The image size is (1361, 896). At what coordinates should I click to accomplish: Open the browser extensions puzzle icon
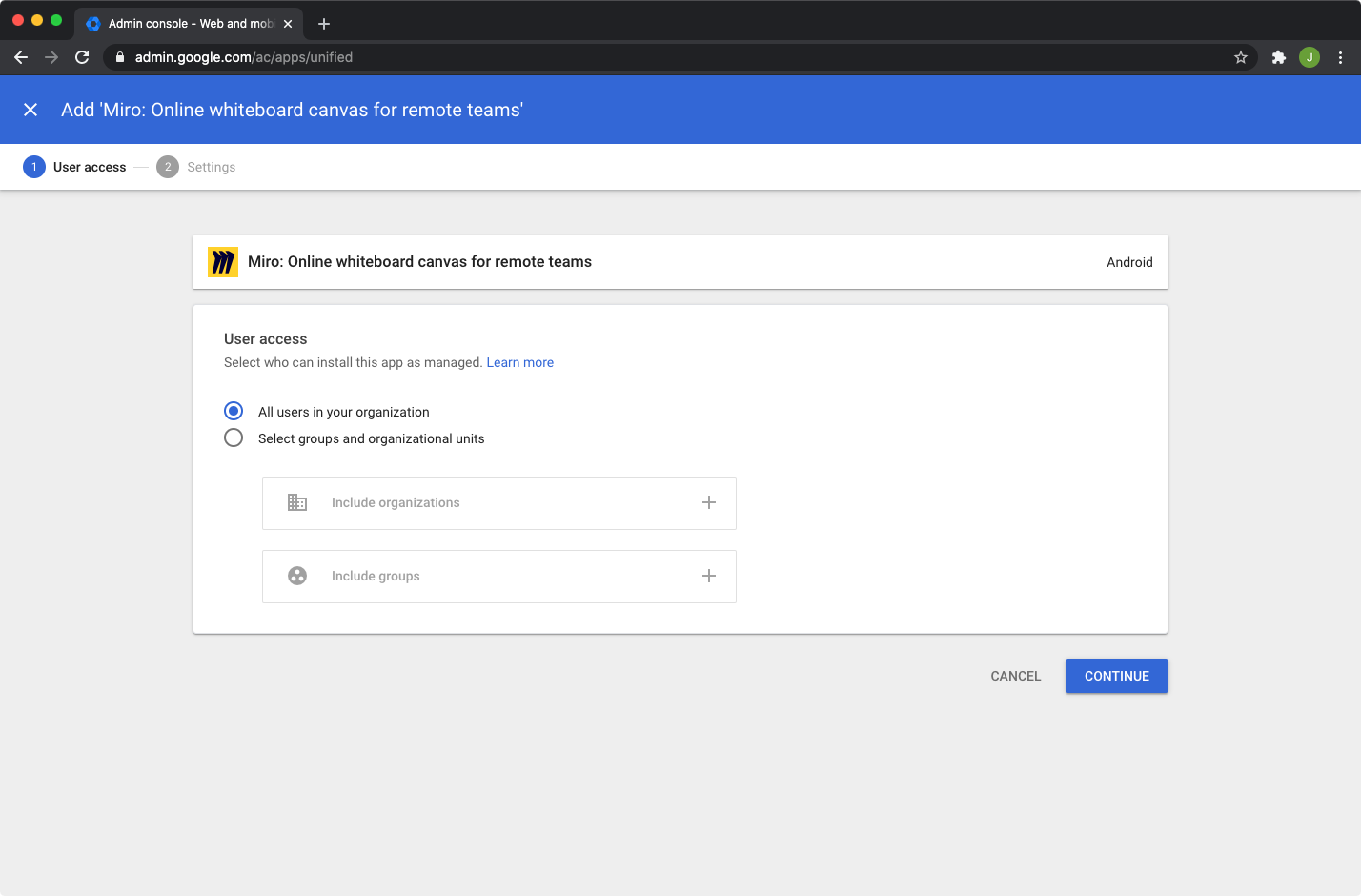(1279, 57)
